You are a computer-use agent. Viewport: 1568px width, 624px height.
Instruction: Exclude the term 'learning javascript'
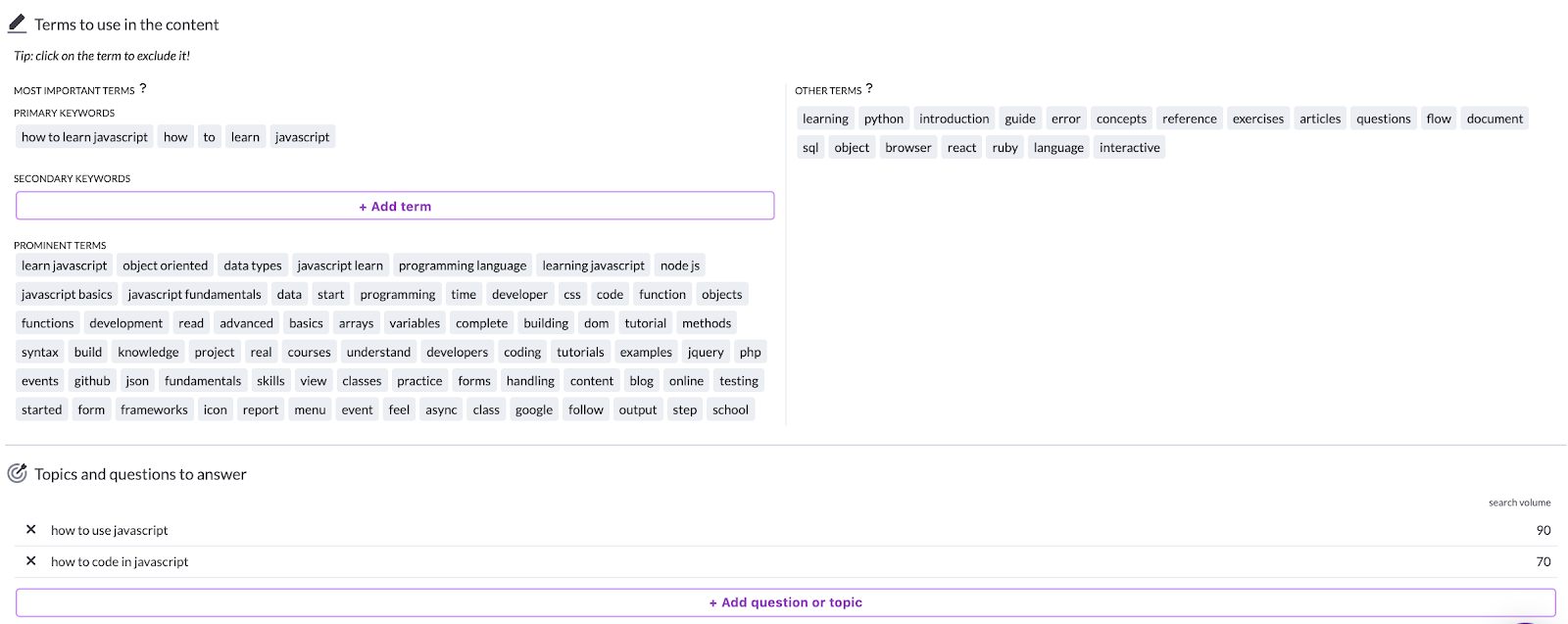click(x=594, y=265)
